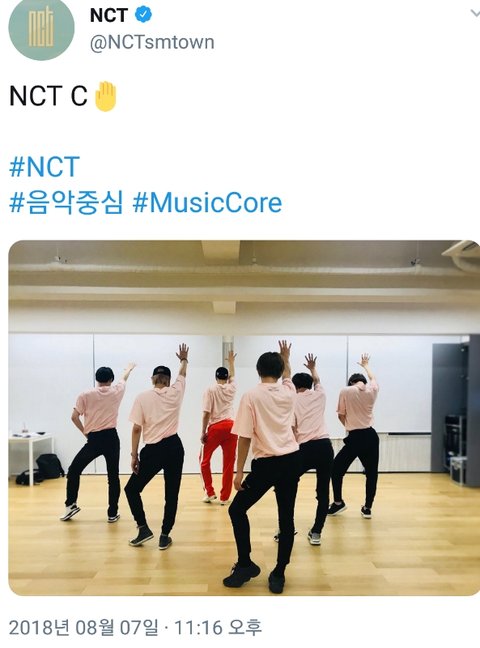Click the raised hand emoji
The width and height of the screenshot is (480, 648).
point(106,96)
